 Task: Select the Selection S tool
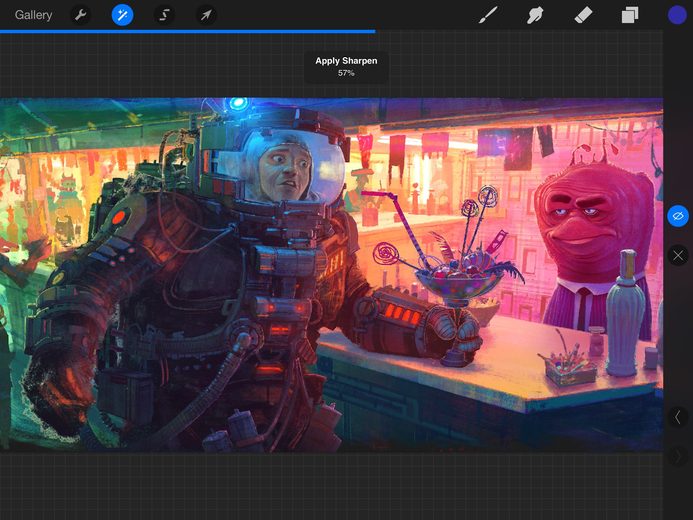[164, 15]
